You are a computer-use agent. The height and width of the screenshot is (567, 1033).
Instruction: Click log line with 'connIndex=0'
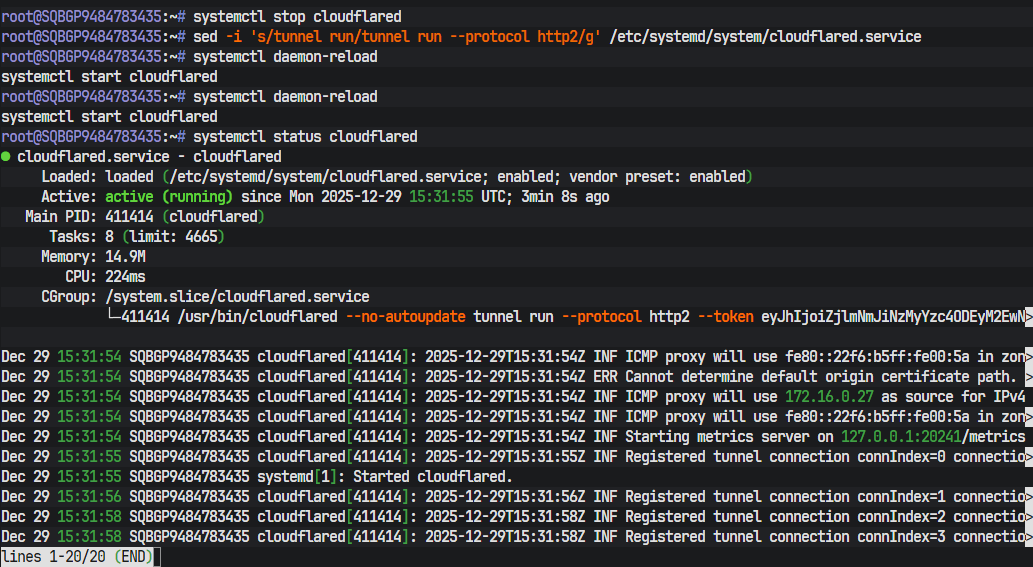516,456
